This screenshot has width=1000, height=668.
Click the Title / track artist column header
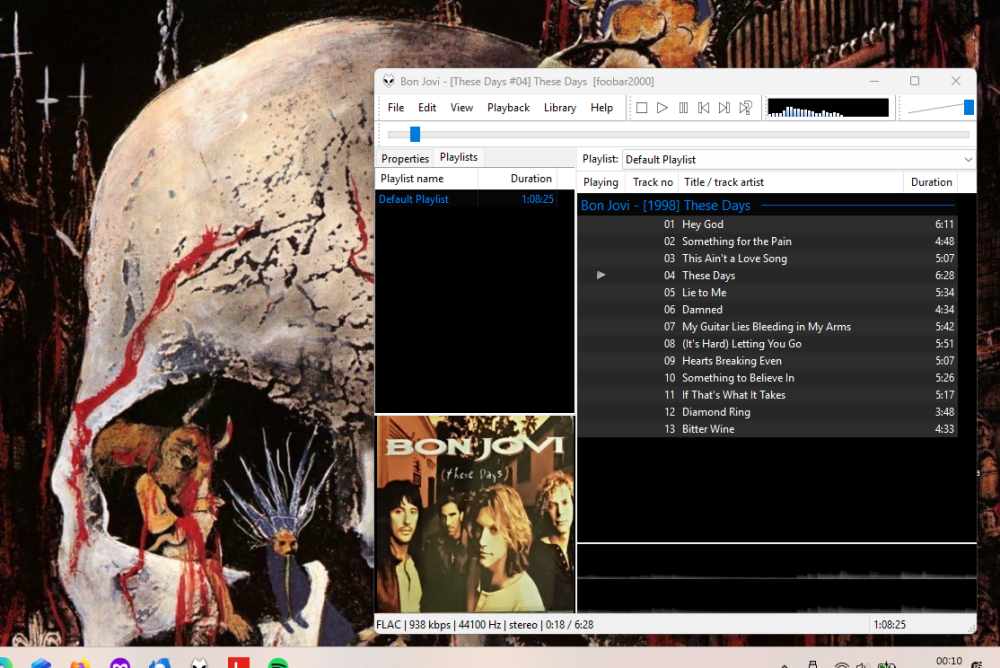[x=791, y=182]
